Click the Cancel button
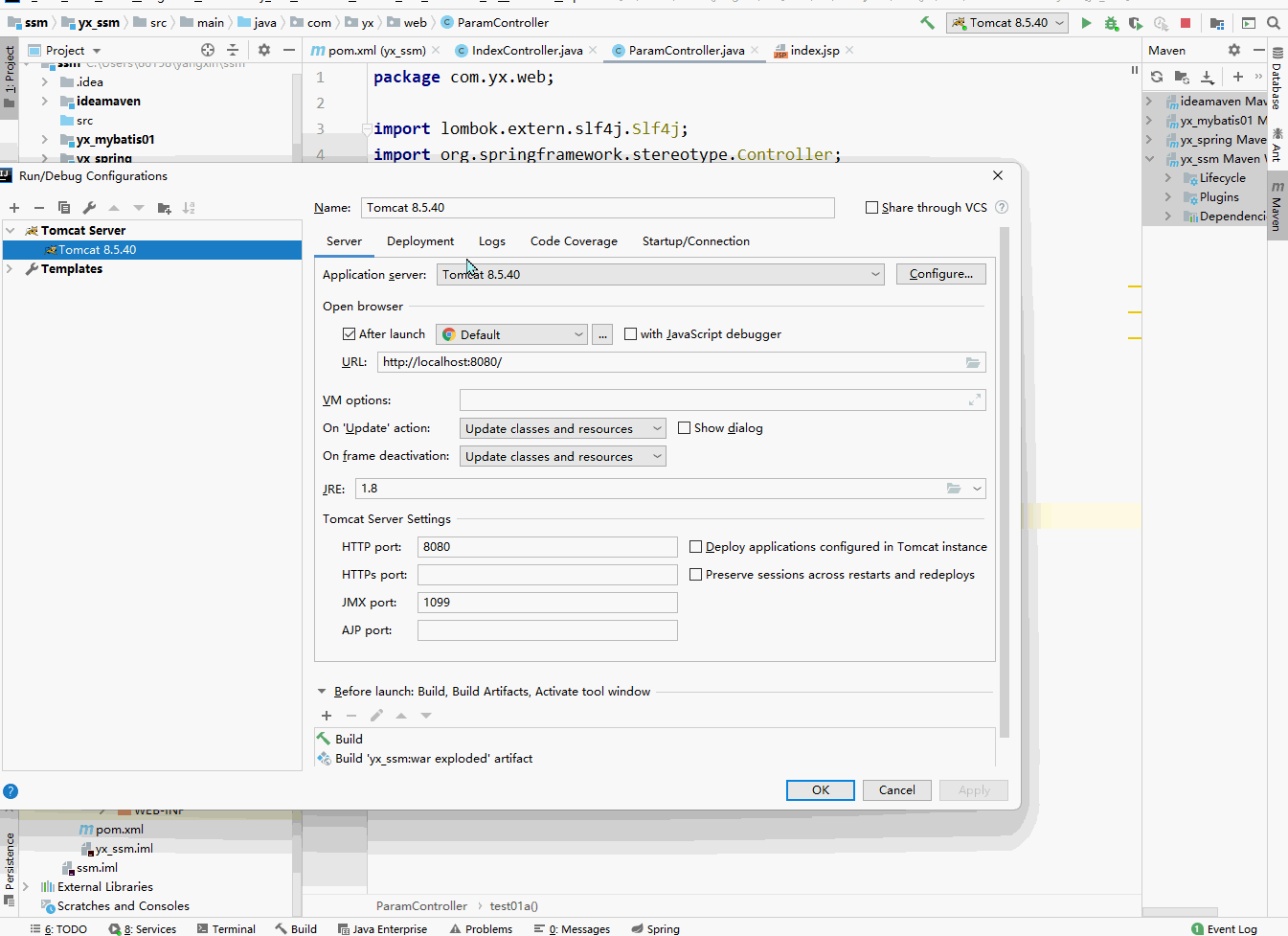The image size is (1288, 936). pos(897,790)
